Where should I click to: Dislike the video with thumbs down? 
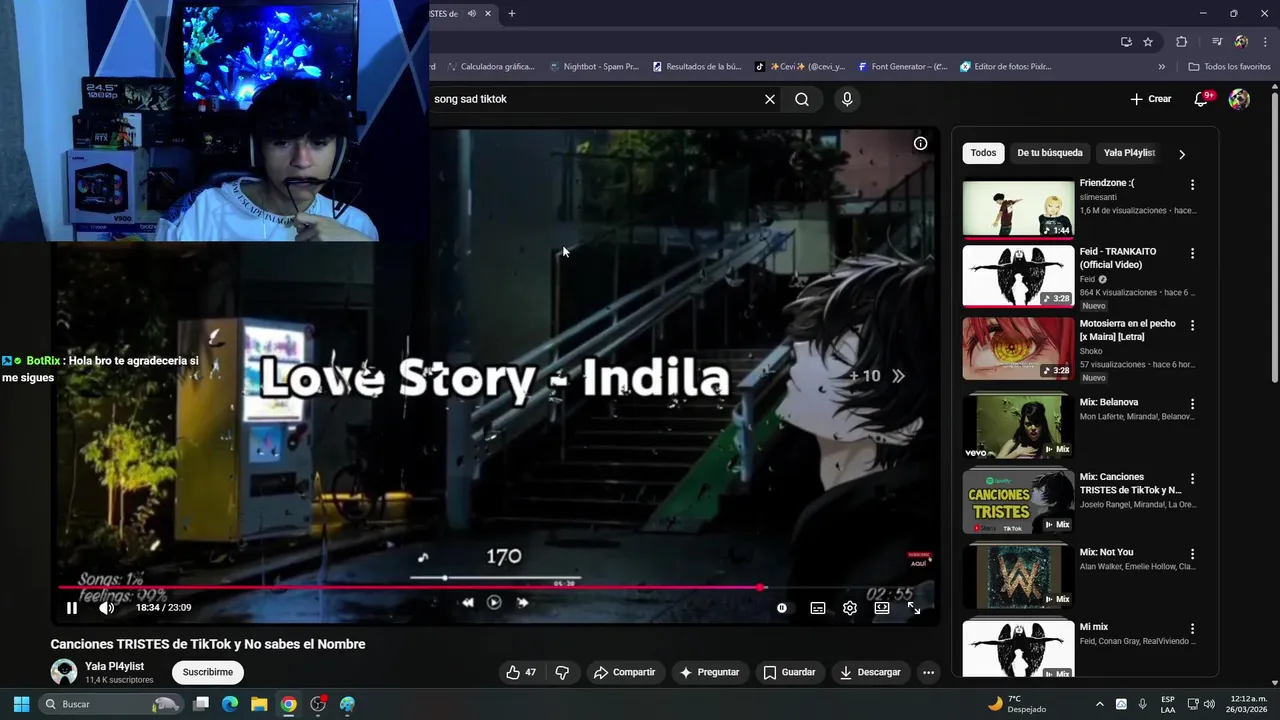click(x=562, y=672)
